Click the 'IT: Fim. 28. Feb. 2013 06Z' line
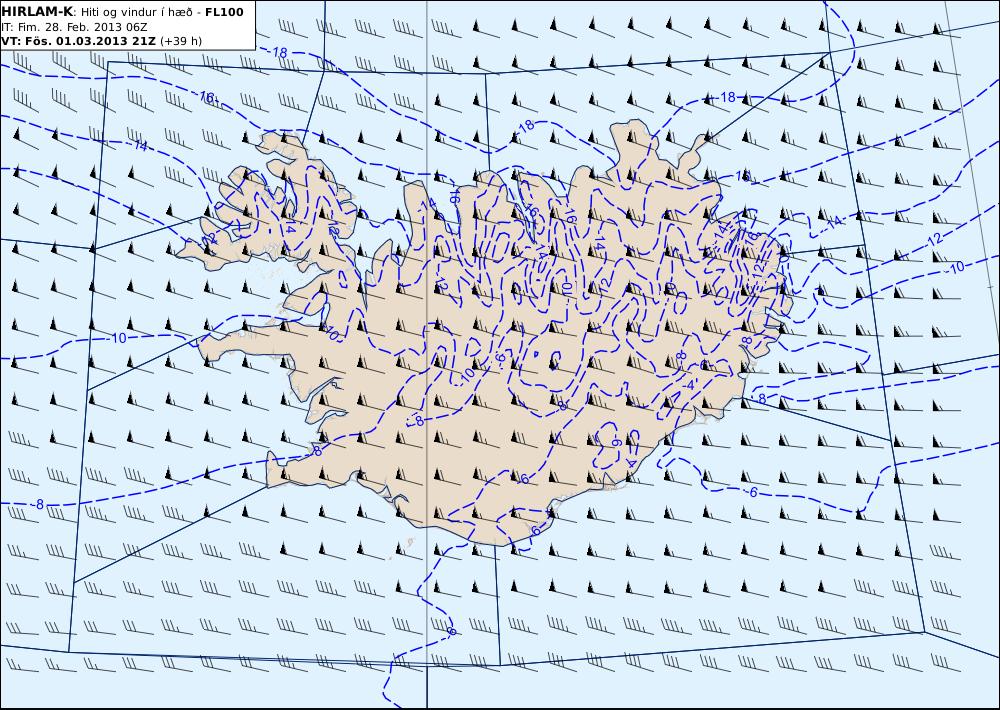The width and height of the screenshot is (1000, 710). [x=75, y=27]
